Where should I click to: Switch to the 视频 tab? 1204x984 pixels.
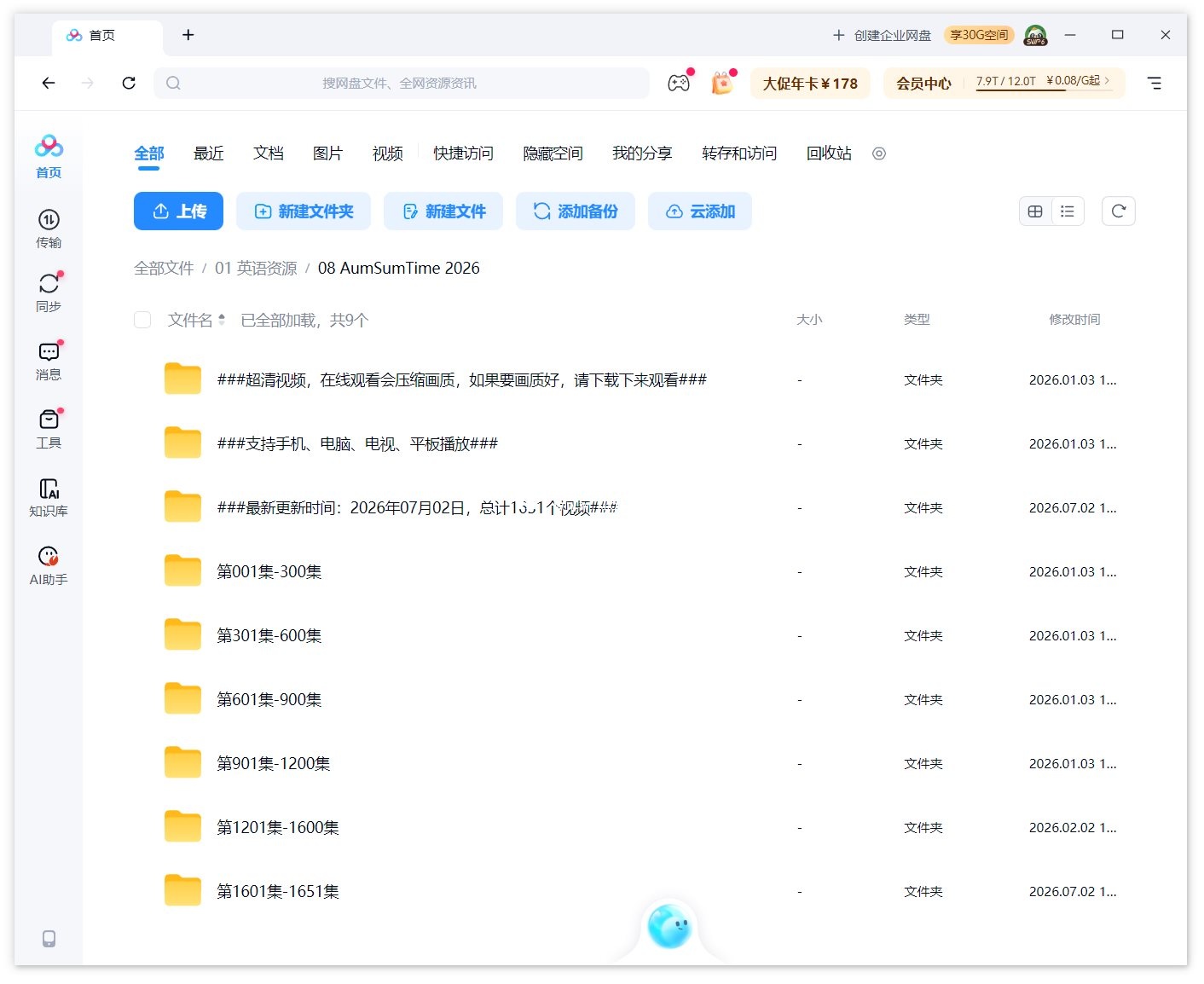[388, 153]
